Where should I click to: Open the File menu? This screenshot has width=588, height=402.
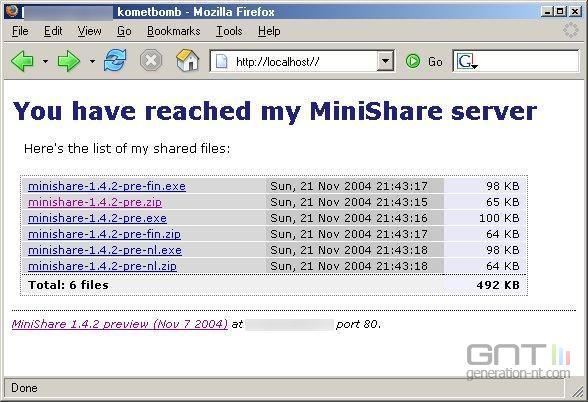[20, 31]
